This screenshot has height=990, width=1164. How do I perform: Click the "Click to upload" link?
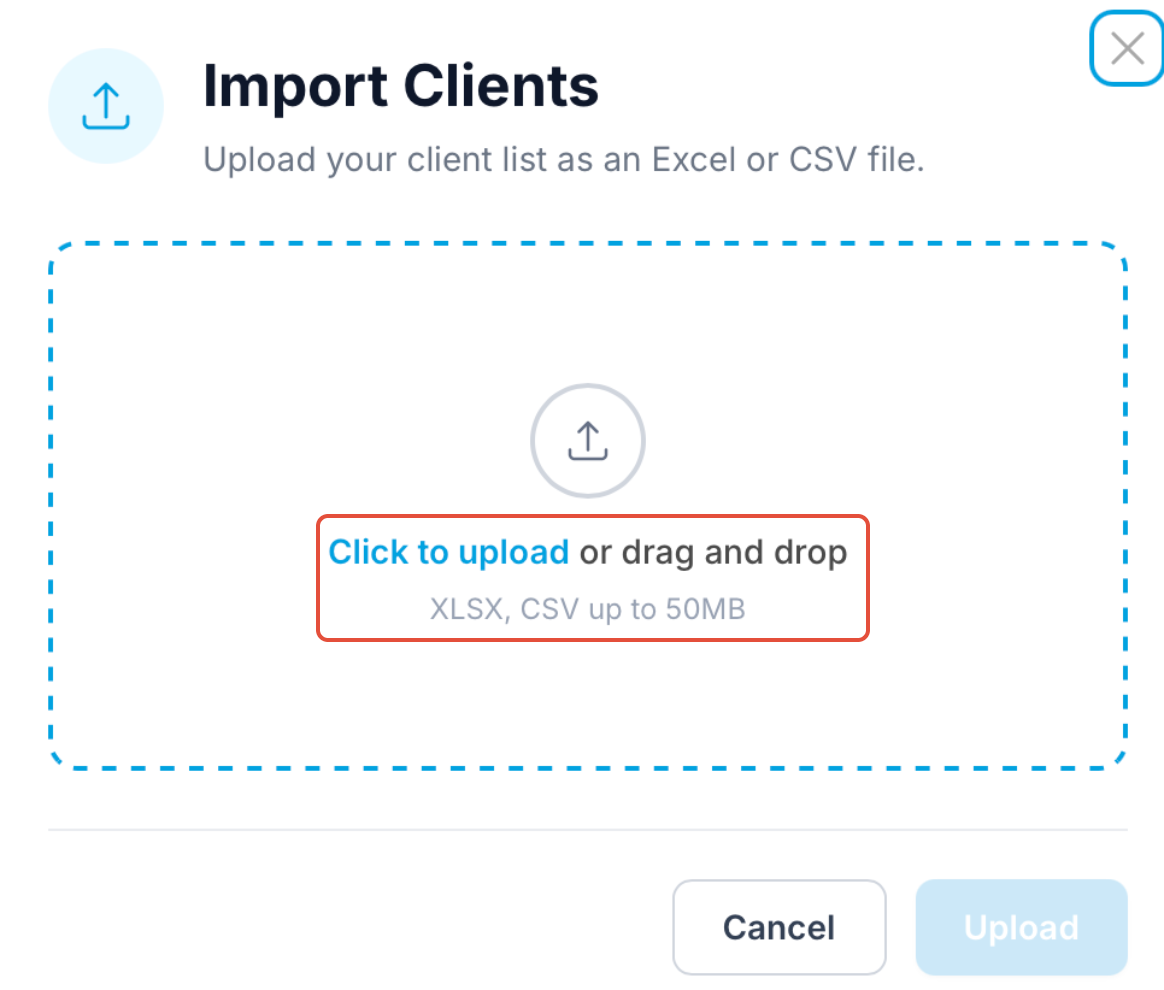pyautogui.click(x=448, y=552)
